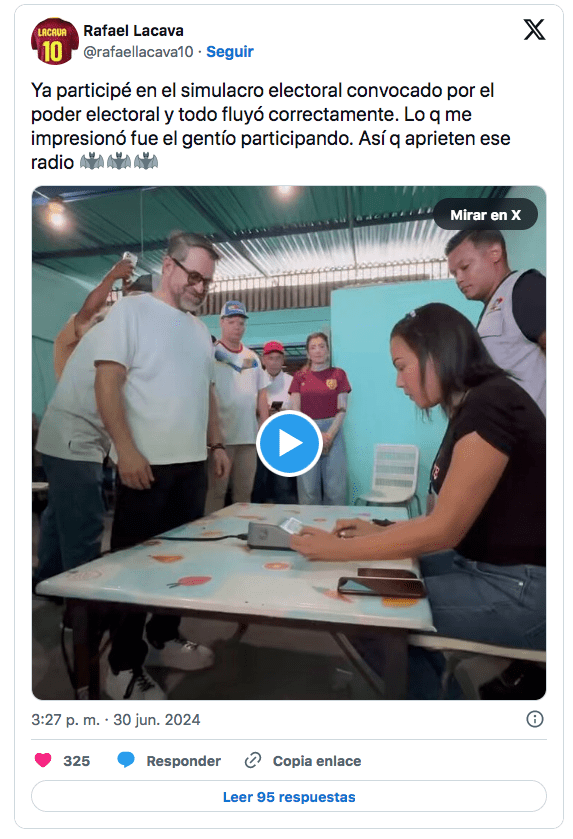The image size is (573, 839).
Task: Play the embedded video
Action: [289, 443]
